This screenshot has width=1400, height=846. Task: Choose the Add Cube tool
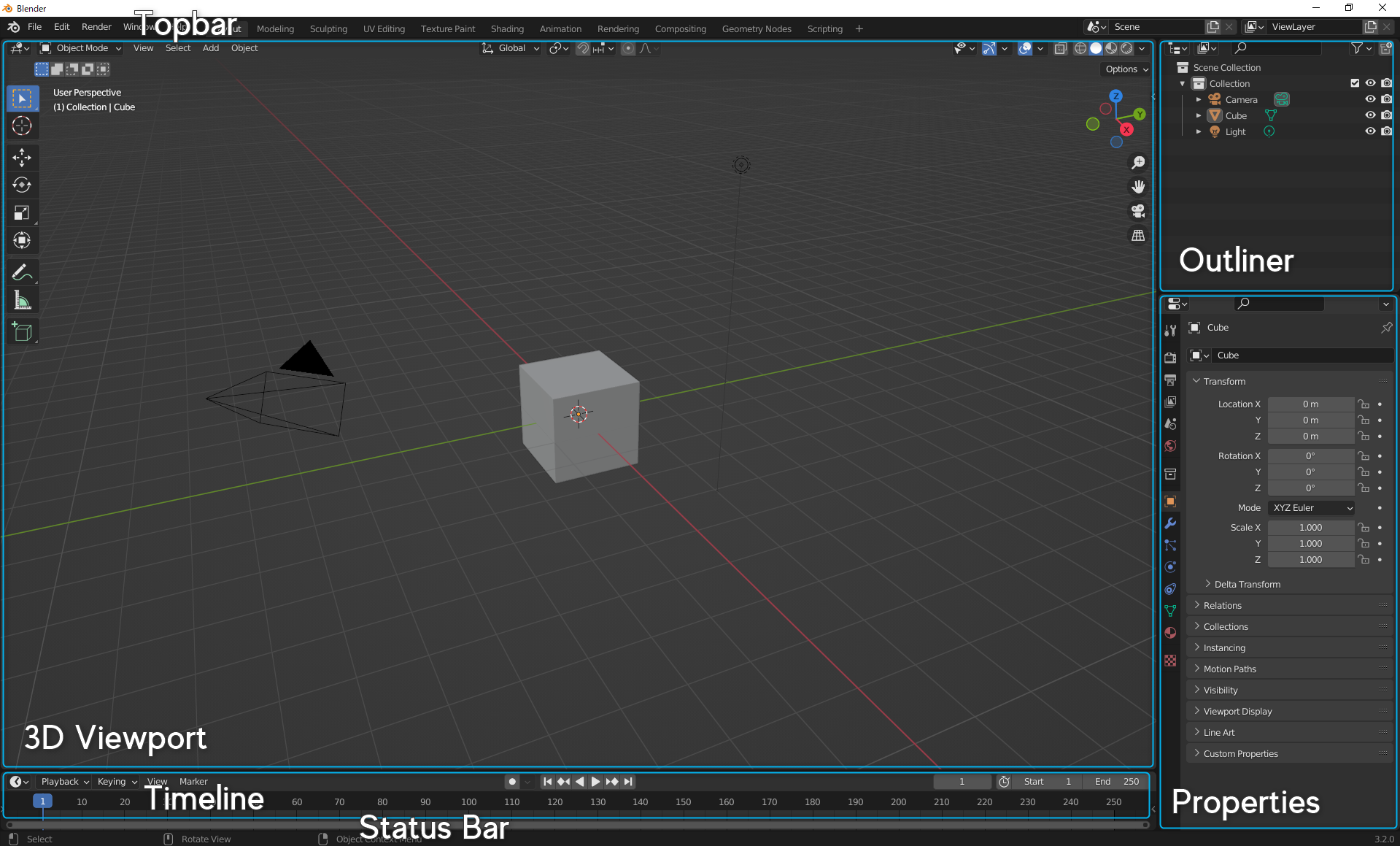click(22, 332)
